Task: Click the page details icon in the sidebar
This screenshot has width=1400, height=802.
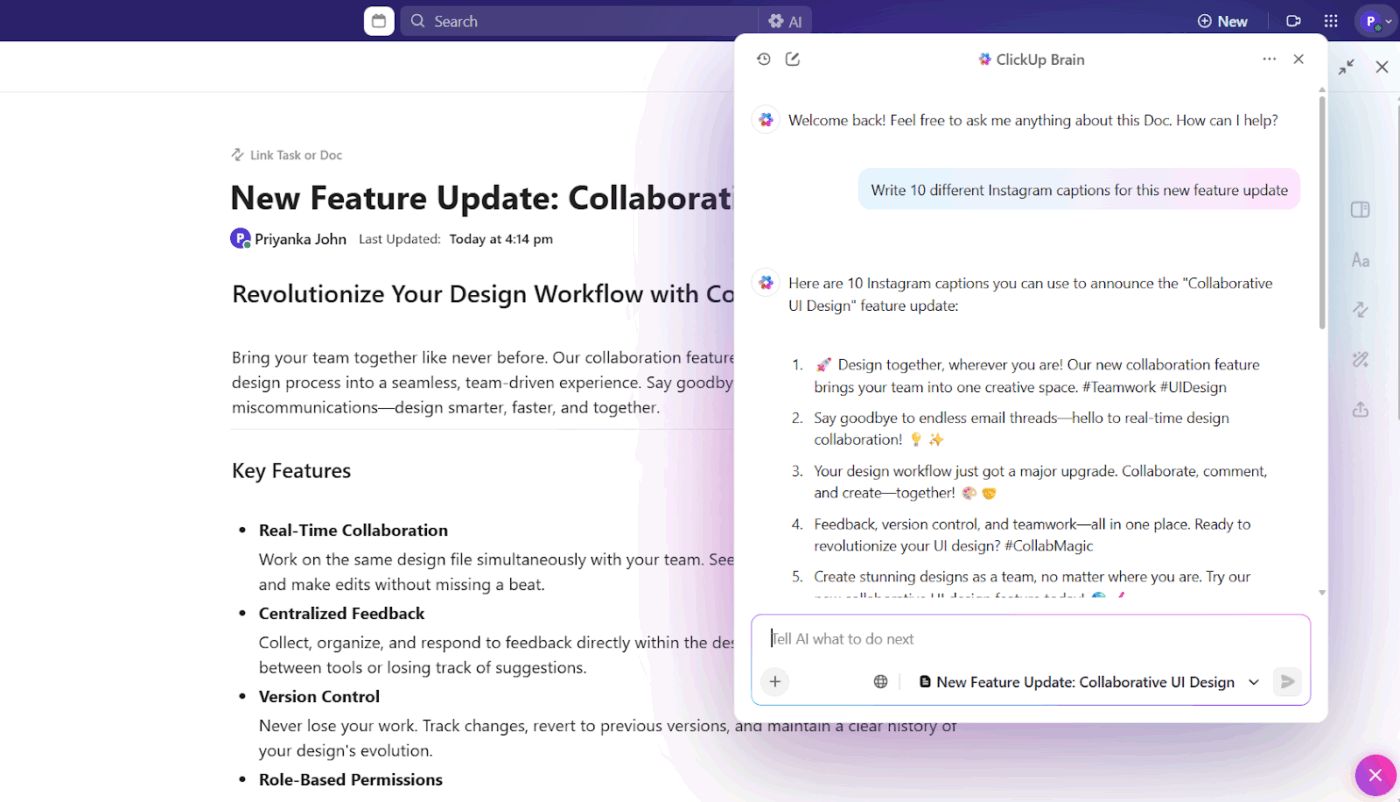Action: pyautogui.click(x=1360, y=210)
